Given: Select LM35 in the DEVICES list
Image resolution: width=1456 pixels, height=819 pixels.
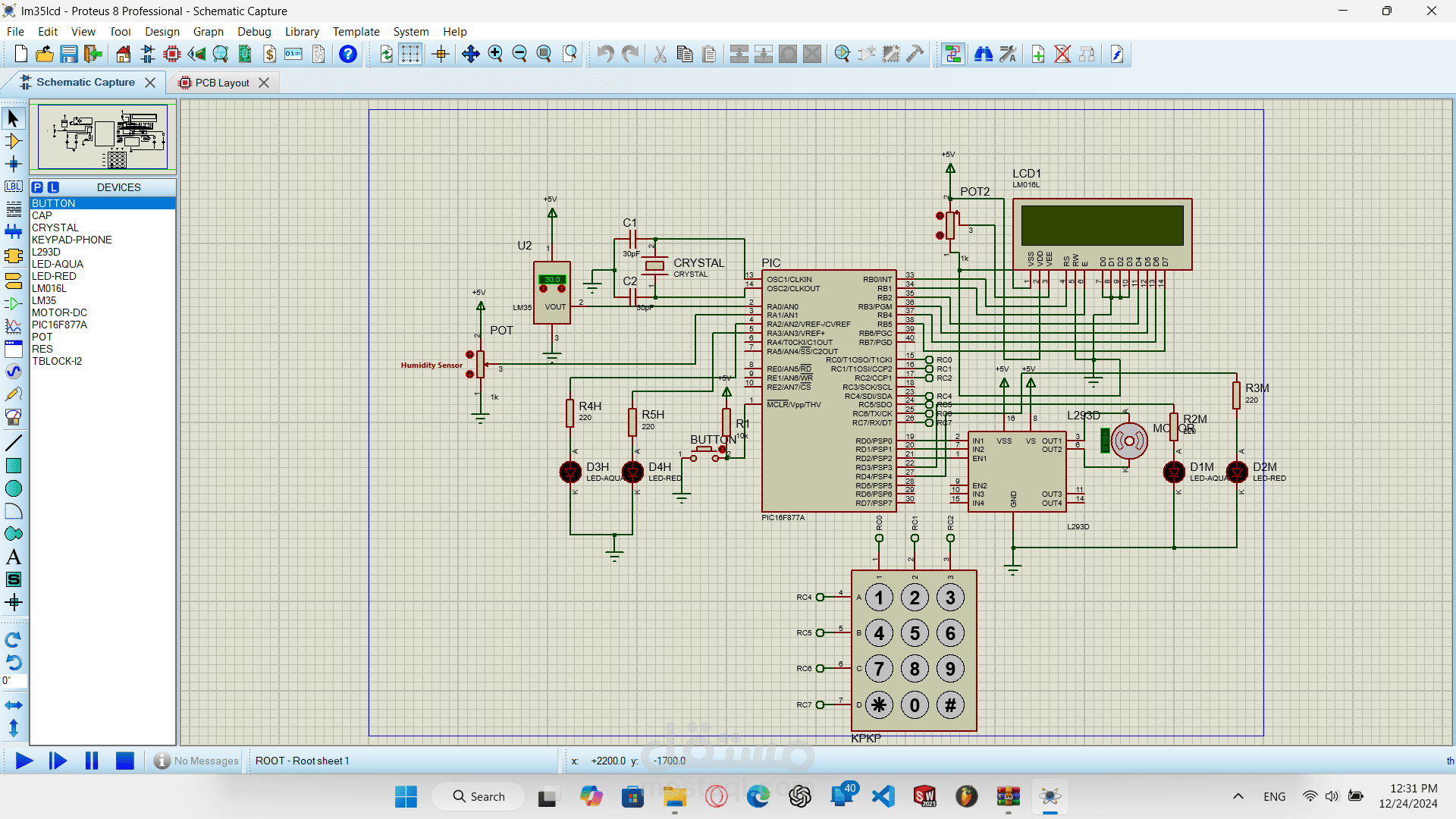Looking at the screenshot, I should [x=45, y=300].
